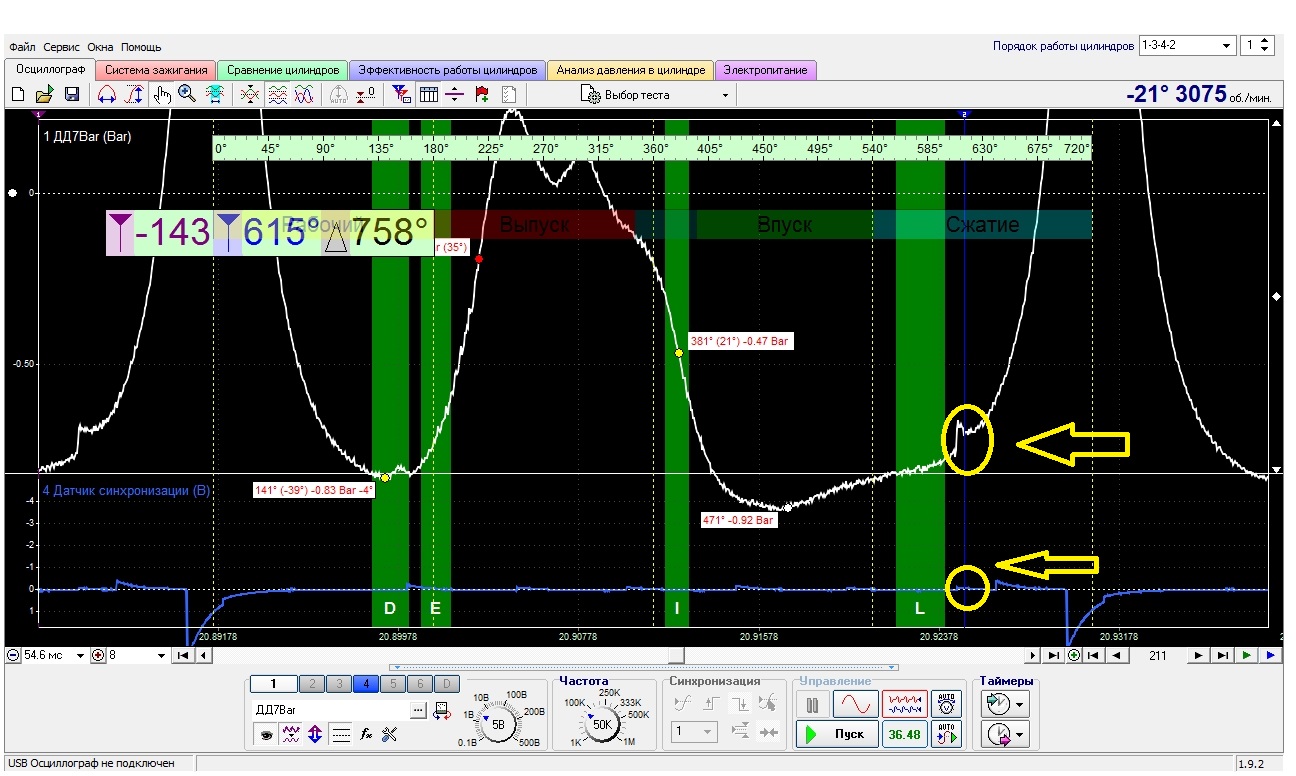Screen dimensions: 1296x776
Task: Jump to first frame button left of 211
Action: (x=1093, y=655)
